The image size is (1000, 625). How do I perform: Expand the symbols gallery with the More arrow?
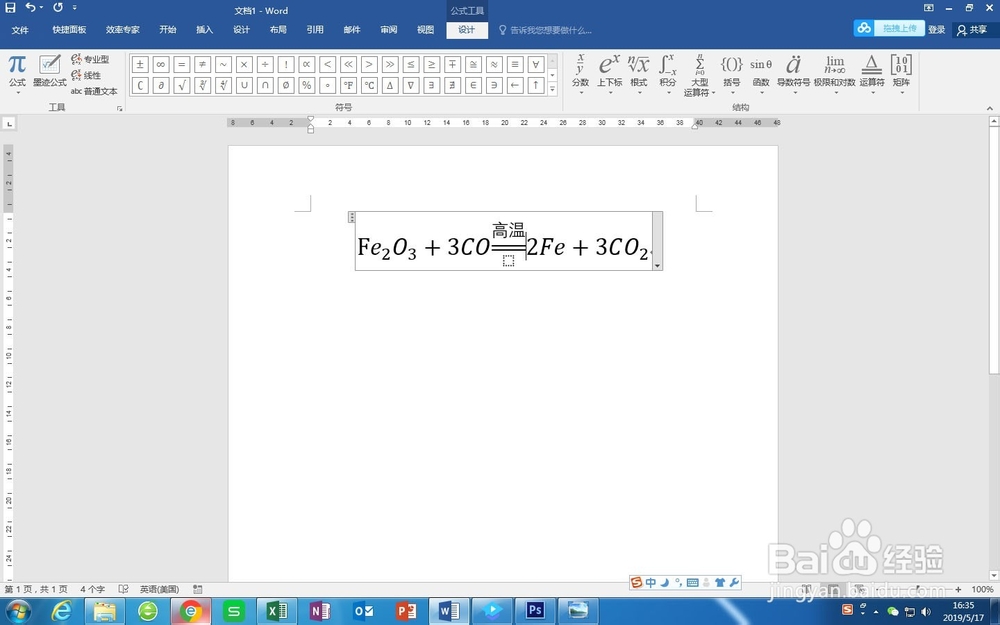552,89
